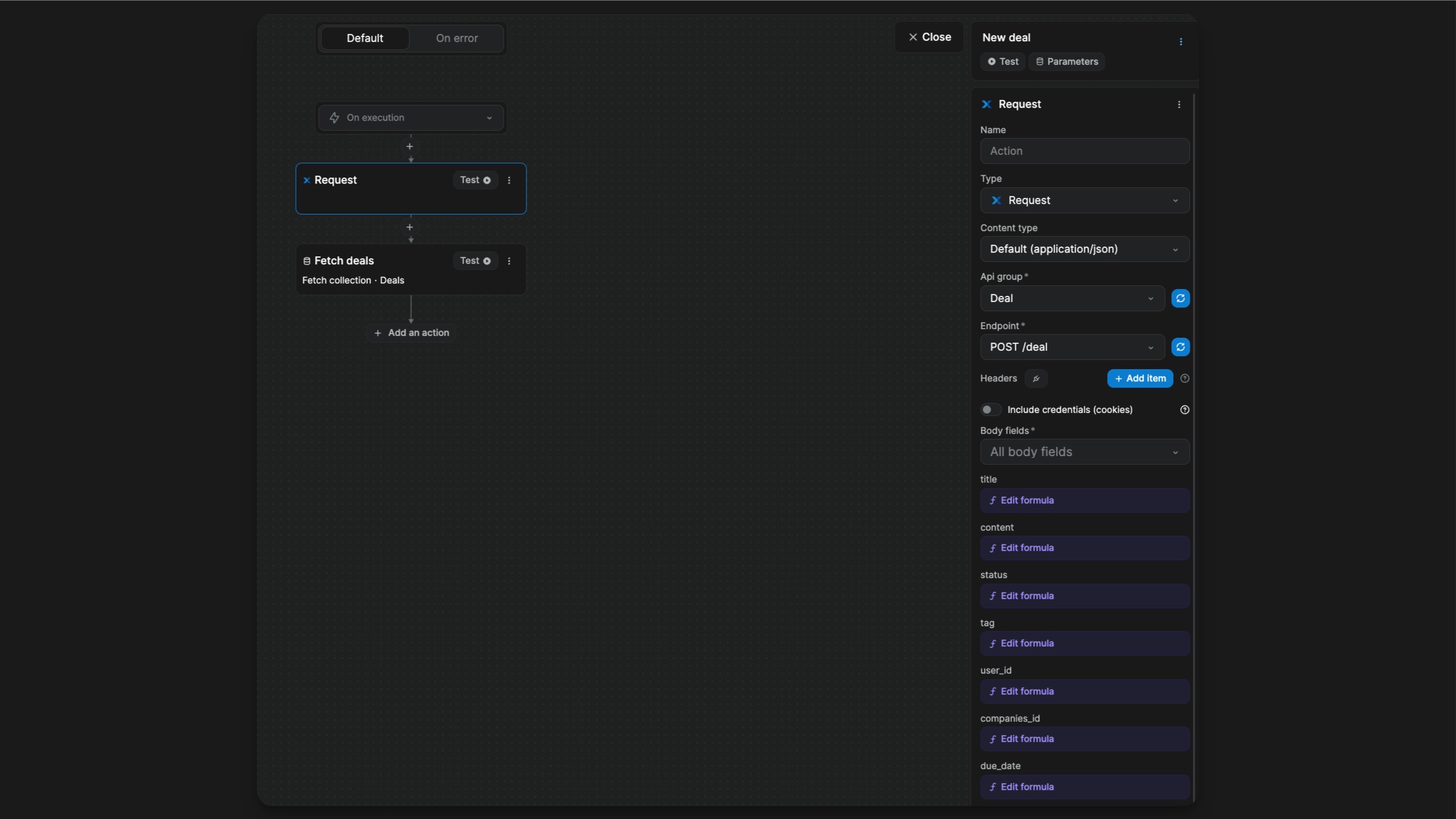Open help tooltip next to Add item
Image resolution: width=1456 pixels, height=819 pixels.
click(1184, 378)
